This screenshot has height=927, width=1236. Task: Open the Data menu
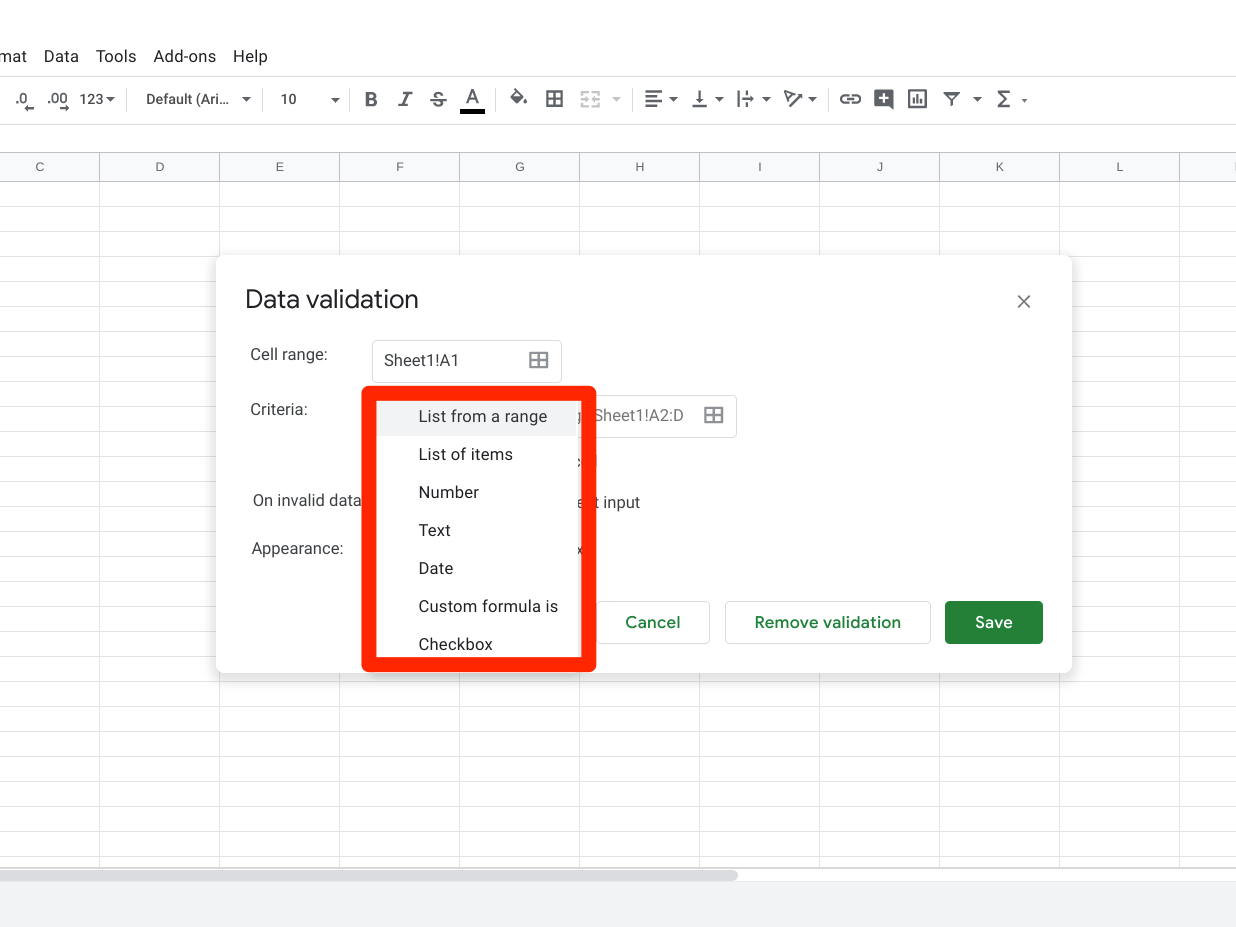tap(61, 56)
